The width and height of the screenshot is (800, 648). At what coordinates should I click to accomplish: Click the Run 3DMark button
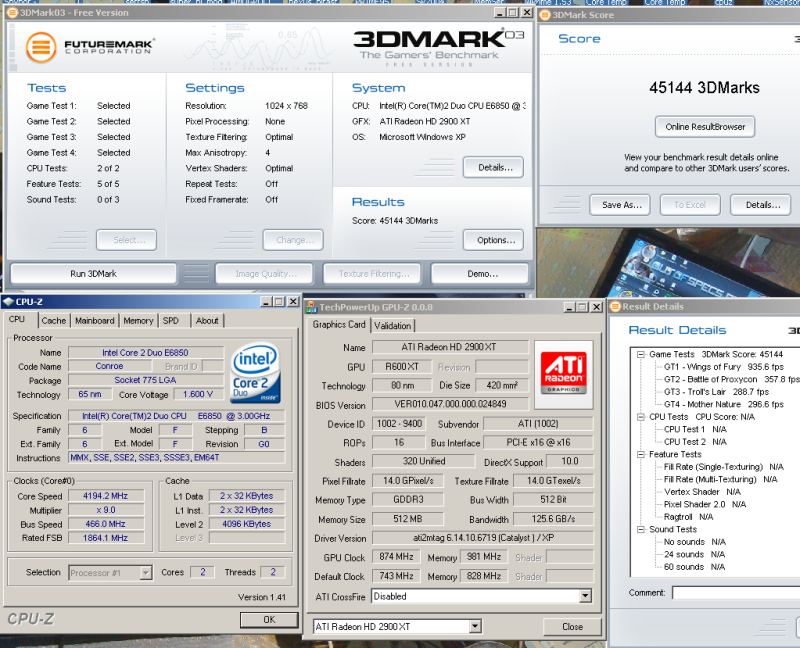tap(93, 273)
